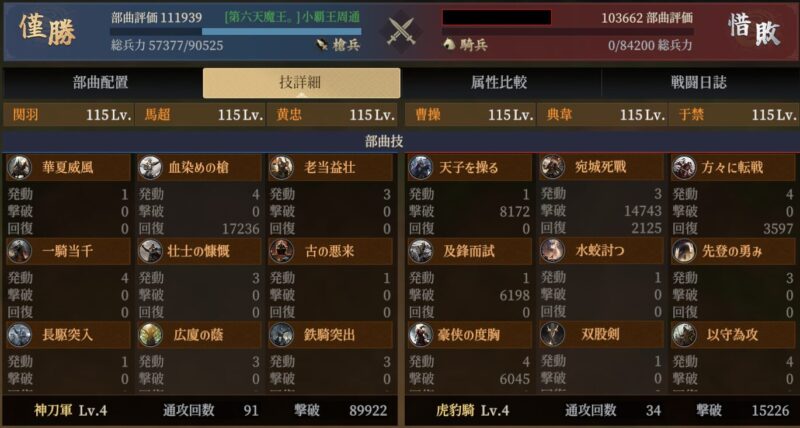Viewport: 800px width, 428px height.
Task: Select general 関羽 115Lv. header
Action: coord(69,115)
